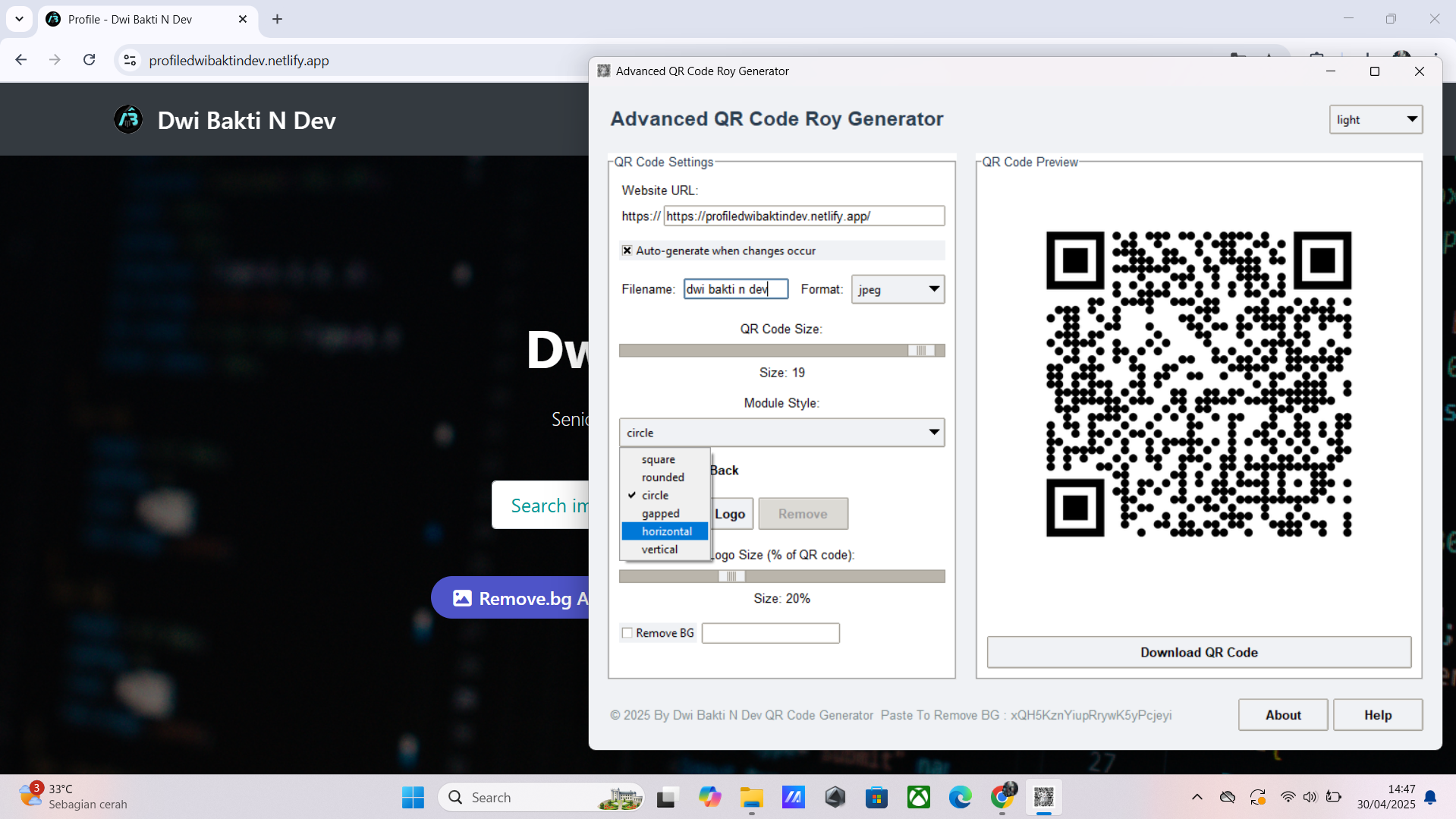1456x819 pixels.
Task: Focus the Website URL input field
Action: point(804,216)
